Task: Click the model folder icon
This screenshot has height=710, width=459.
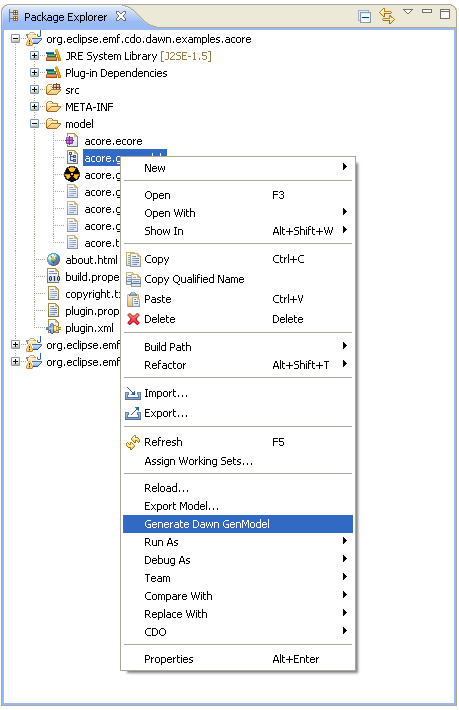Action: pos(53,124)
